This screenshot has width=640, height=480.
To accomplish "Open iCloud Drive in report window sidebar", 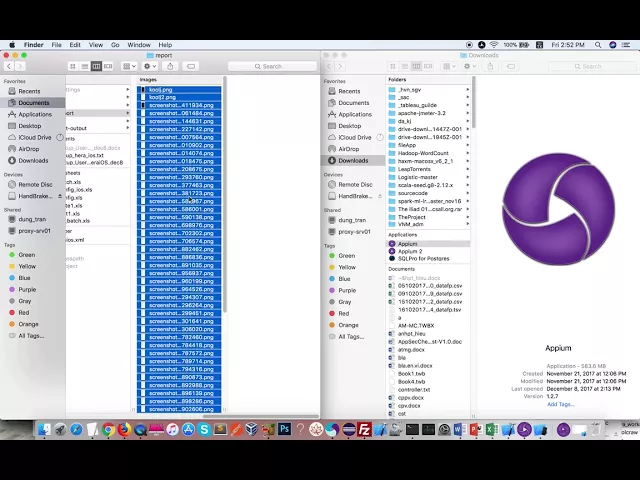I will 33,138.
